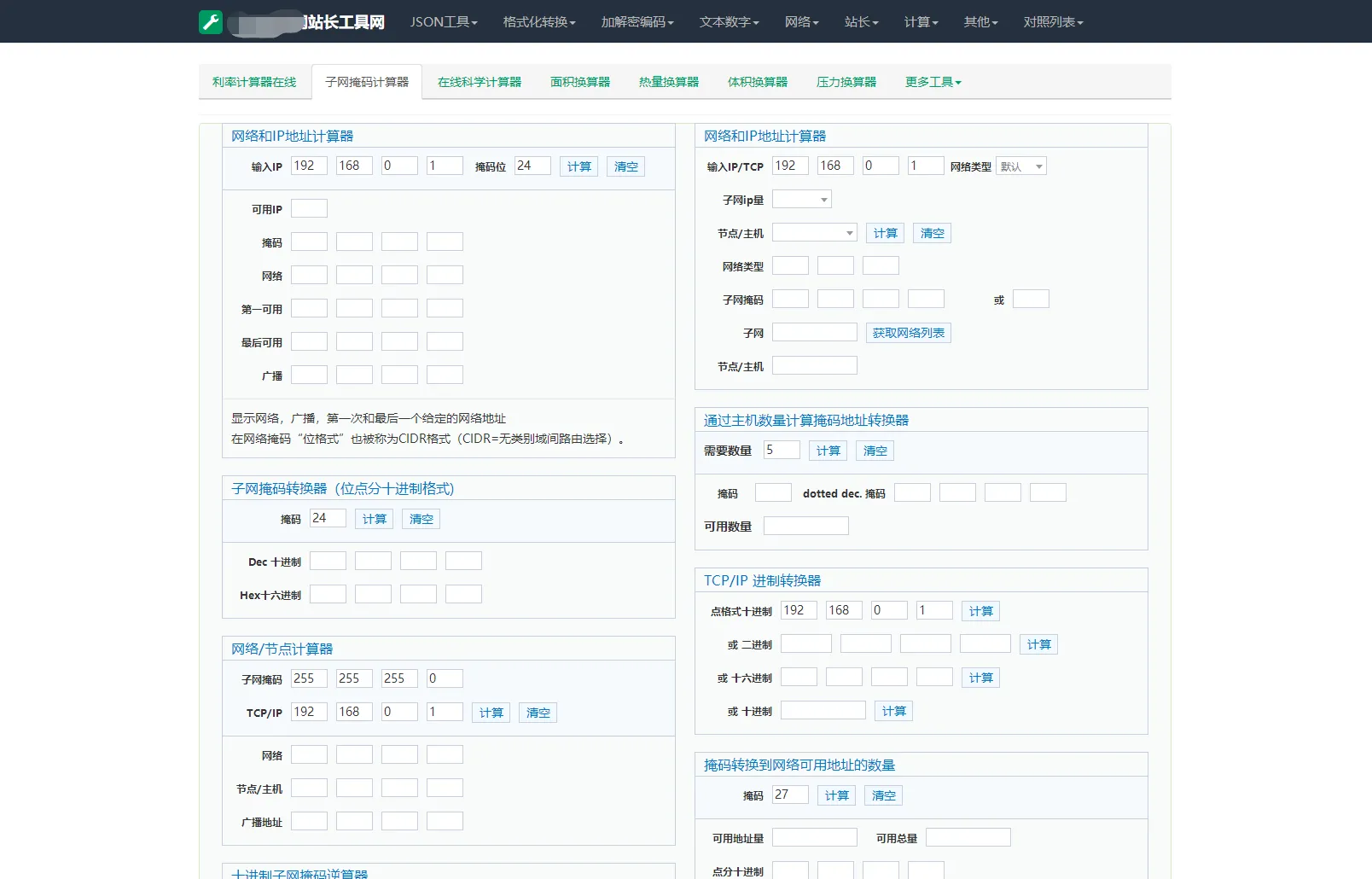Expand the 对照列表 menu
Viewport: 1372px width, 879px height.
[x=1054, y=22]
